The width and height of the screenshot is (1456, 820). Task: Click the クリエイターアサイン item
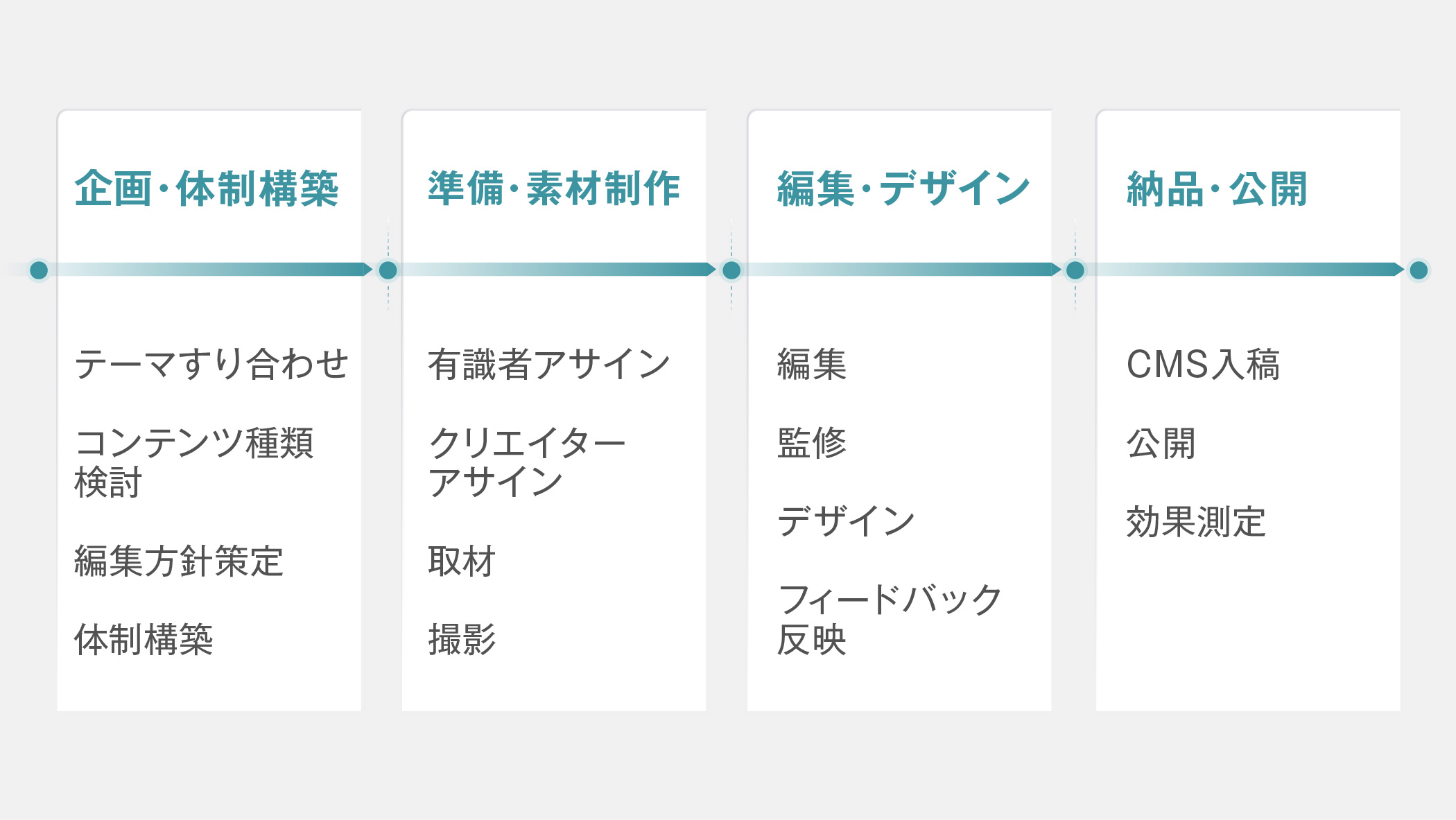526,462
